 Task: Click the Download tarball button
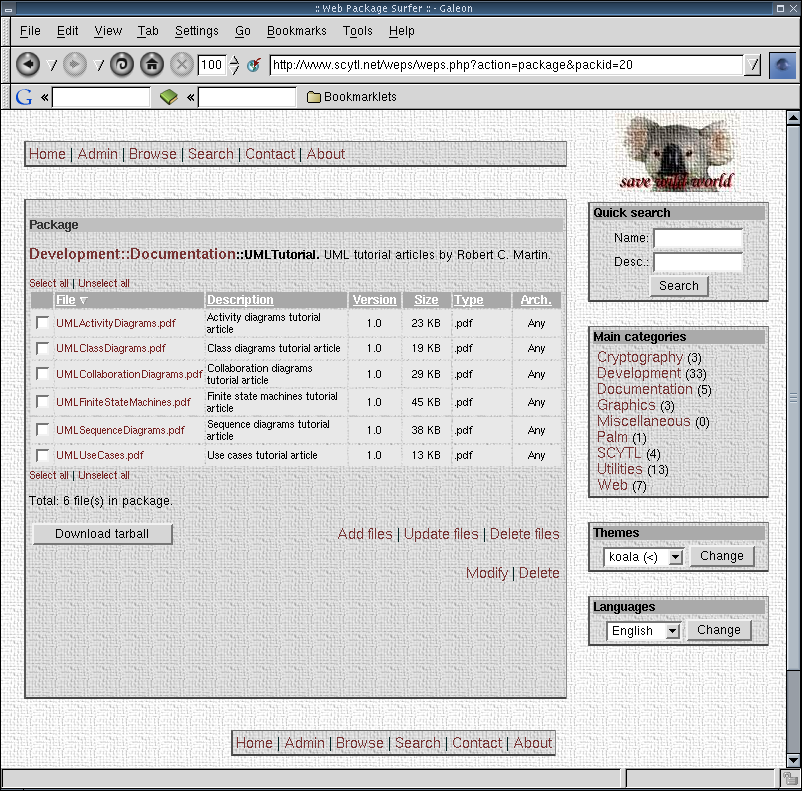(102, 534)
